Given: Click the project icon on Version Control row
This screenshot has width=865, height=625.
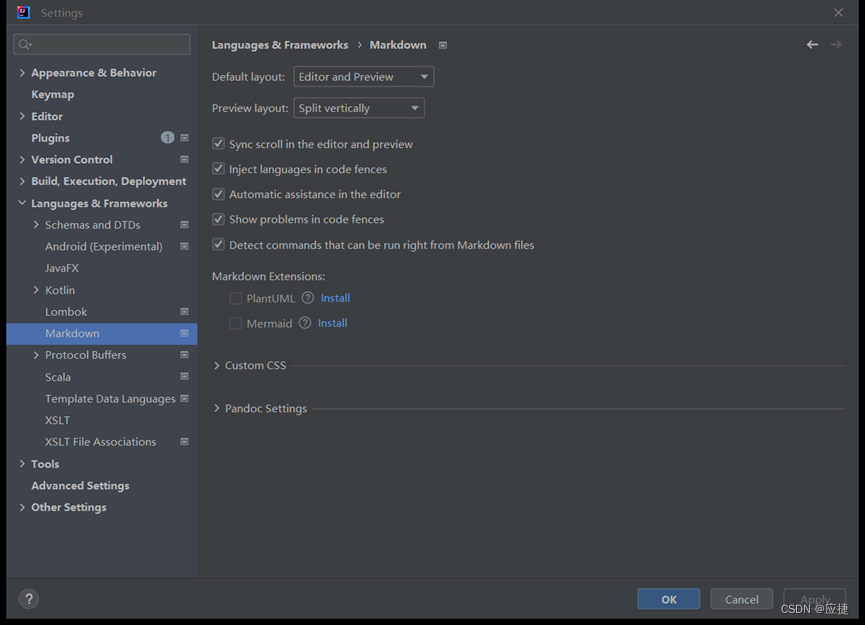Looking at the screenshot, I should 184,159.
